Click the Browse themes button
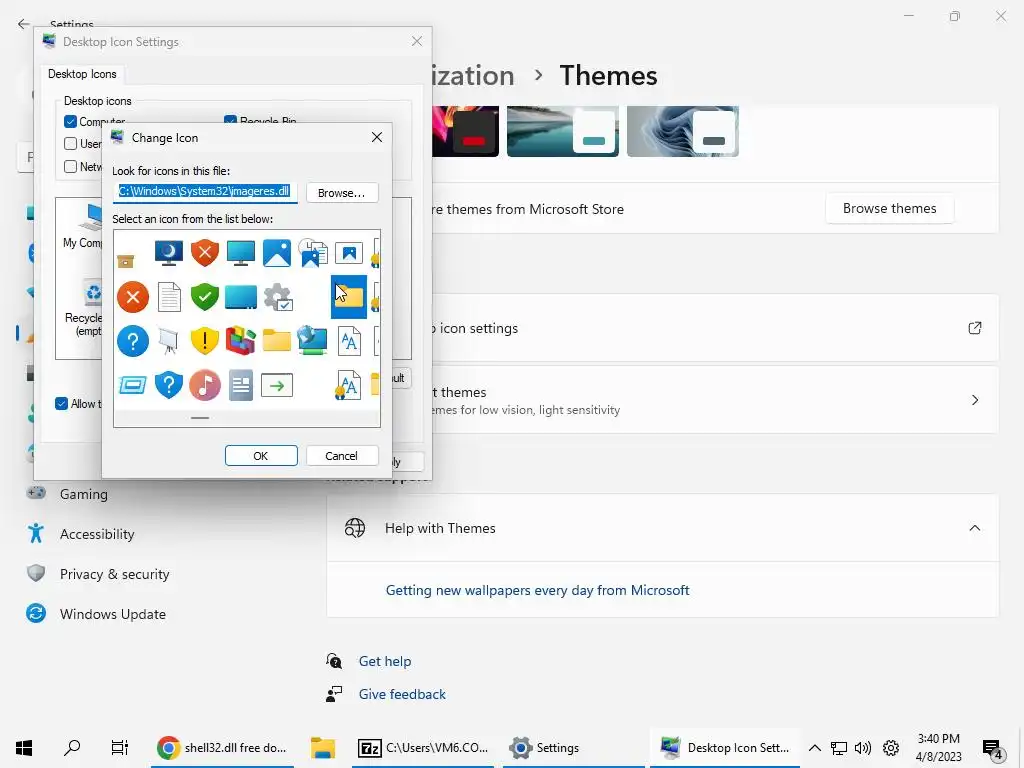The image size is (1024, 768). pos(889,208)
